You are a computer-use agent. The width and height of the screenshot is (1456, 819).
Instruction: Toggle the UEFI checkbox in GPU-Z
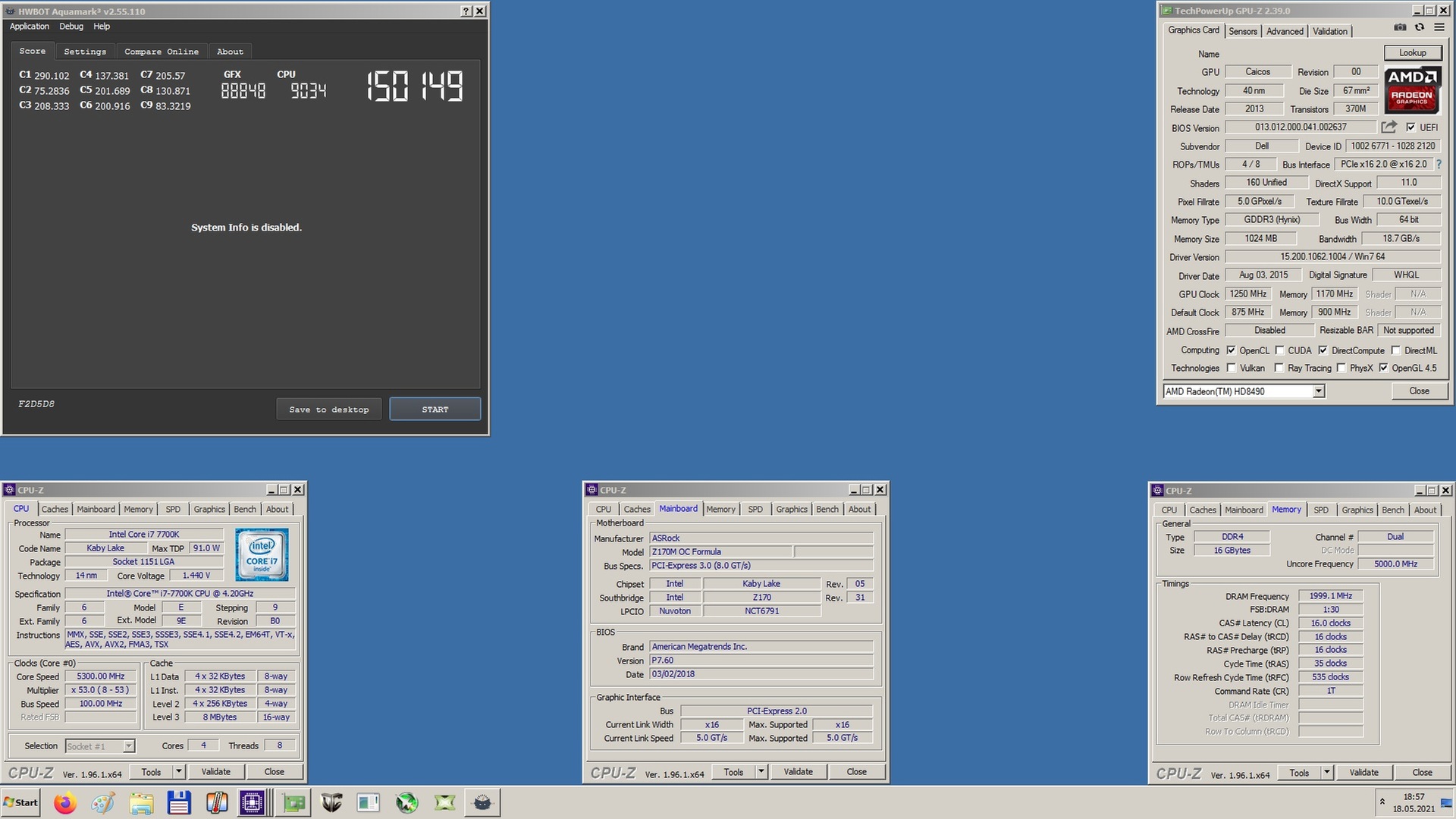coord(1410,127)
